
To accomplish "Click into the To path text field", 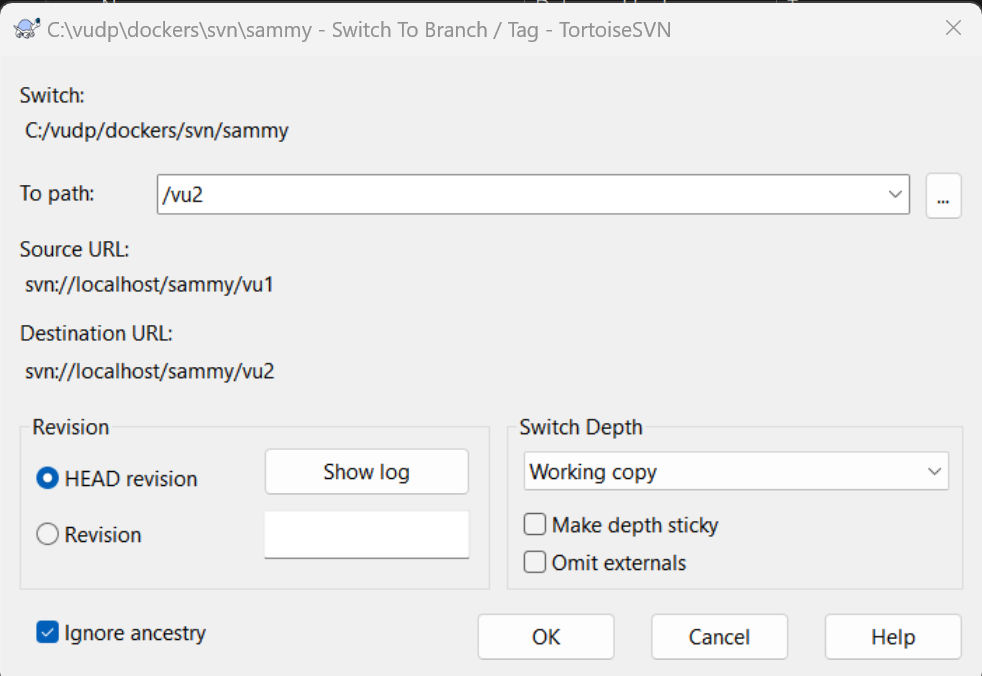I will pos(520,195).
